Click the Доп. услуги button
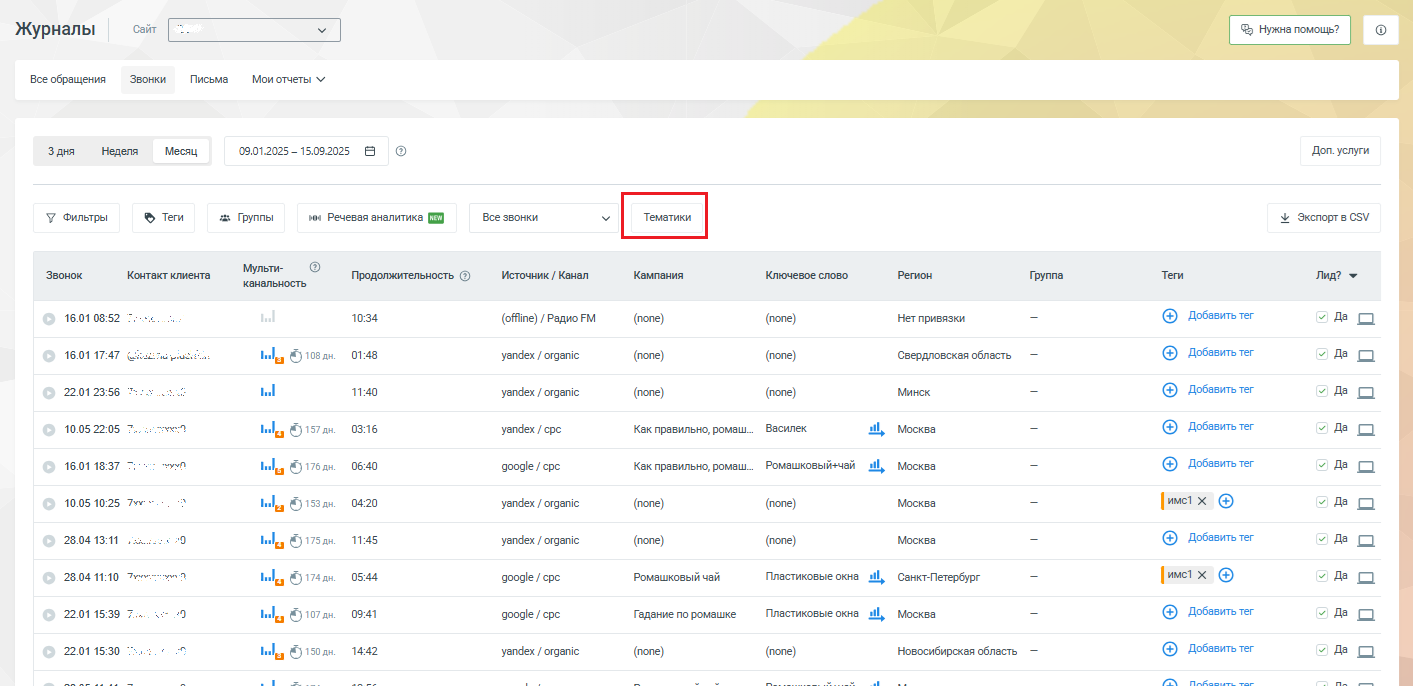 (x=1340, y=151)
